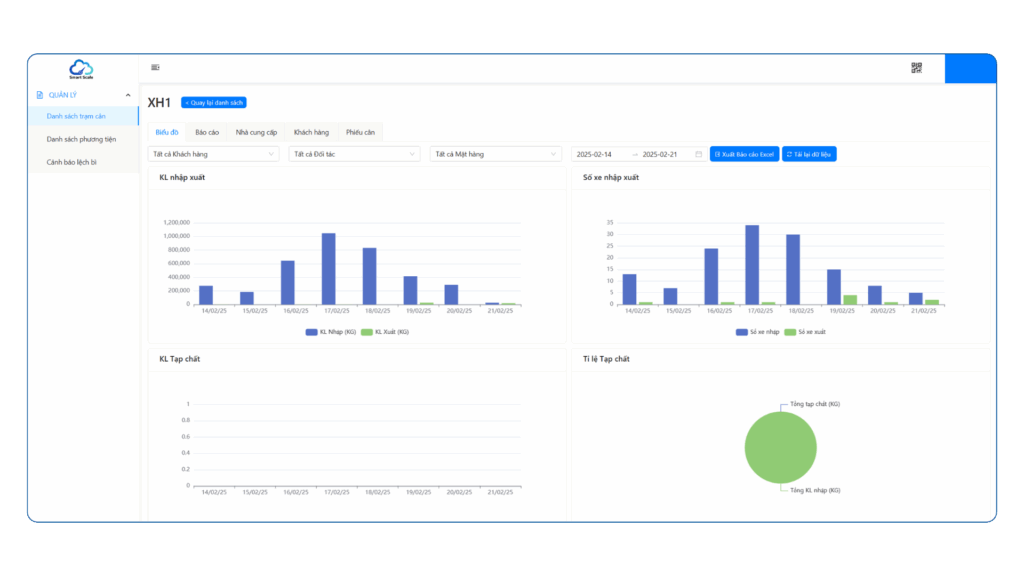The width and height of the screenshot is (1024, 576).
Task: Click the green Tạp chất pie slice
Action: point(780,447)
